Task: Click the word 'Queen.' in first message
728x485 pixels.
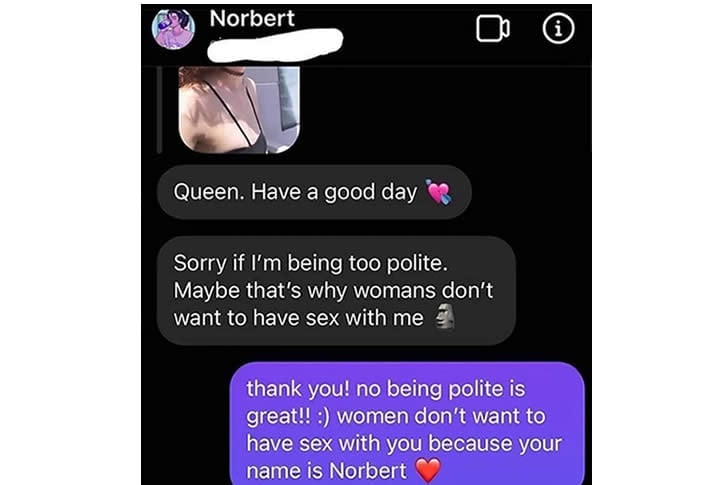Action: click(x=208, y=192)
